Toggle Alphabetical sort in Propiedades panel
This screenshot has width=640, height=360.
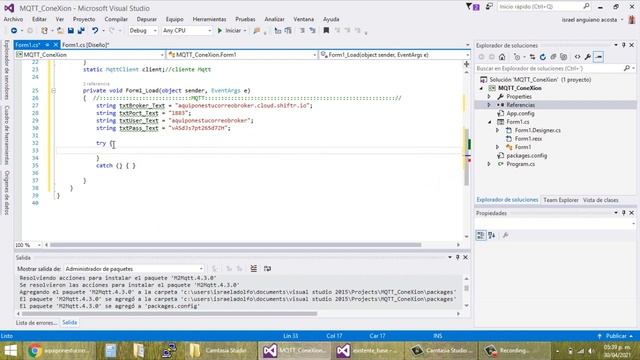click(x=492, y=235)
